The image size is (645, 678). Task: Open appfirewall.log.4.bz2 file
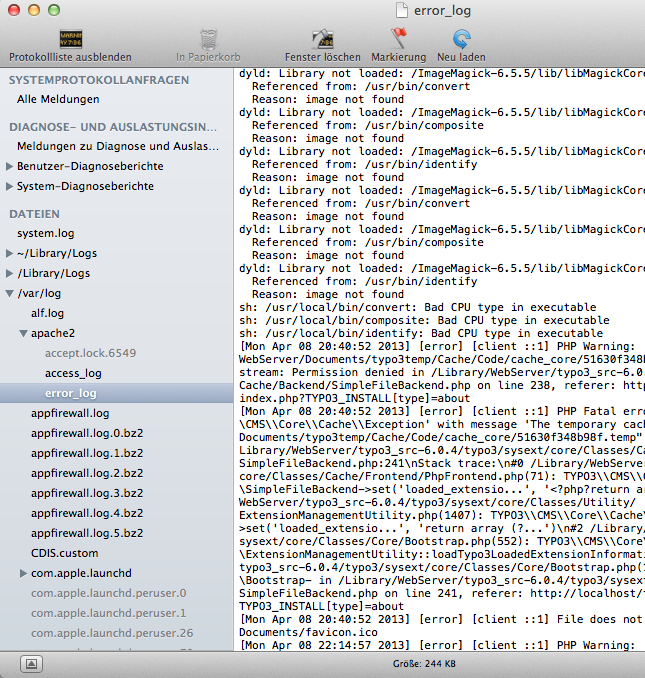pos(87,513)
